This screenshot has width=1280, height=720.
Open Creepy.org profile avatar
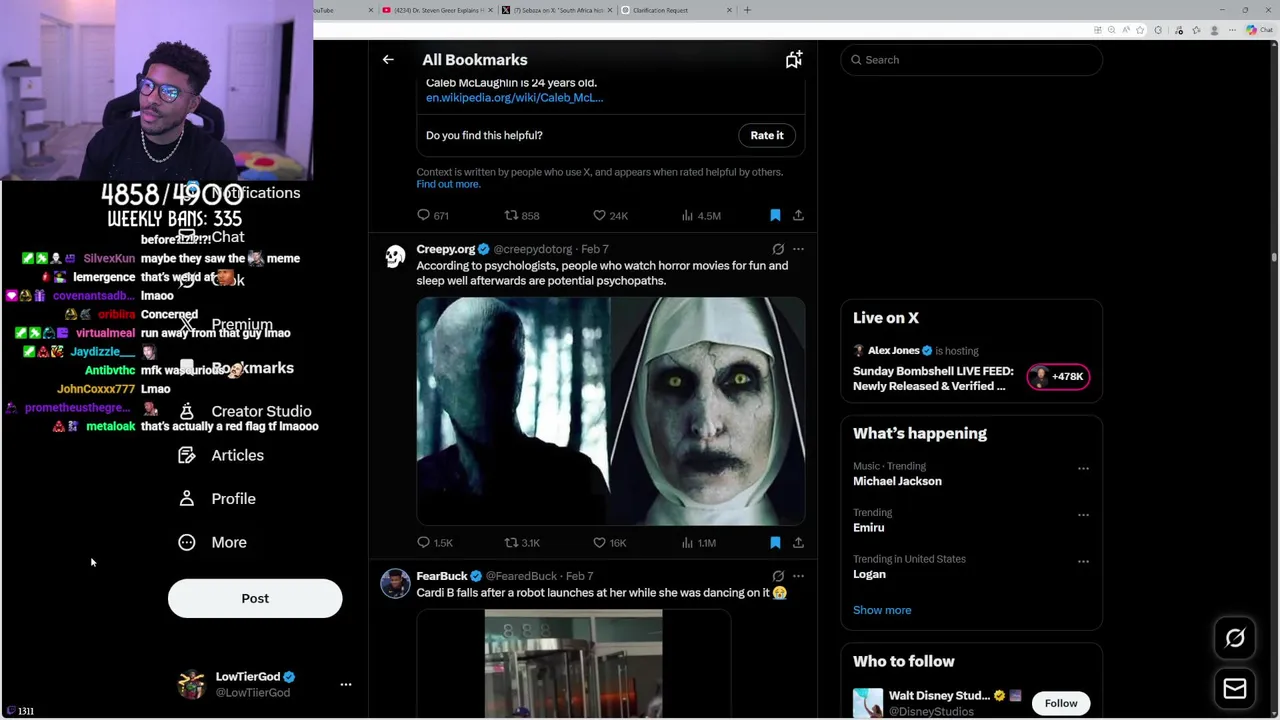tap(395, 257)
